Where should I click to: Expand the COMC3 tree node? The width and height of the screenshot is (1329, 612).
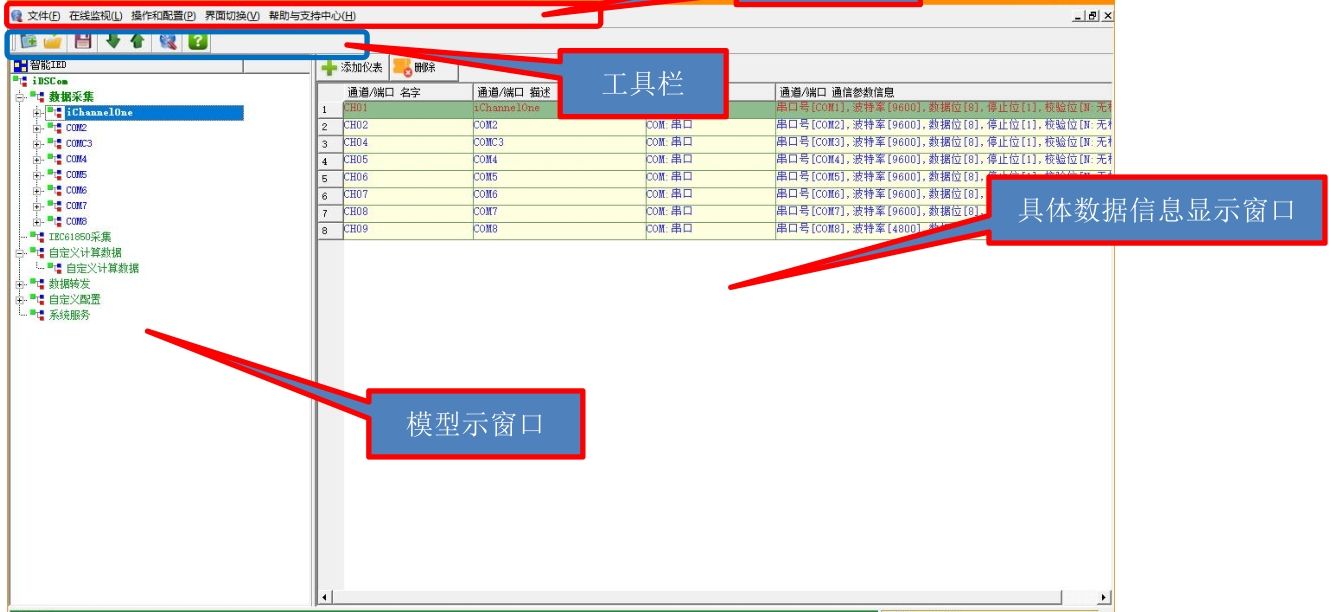(37, 144)
